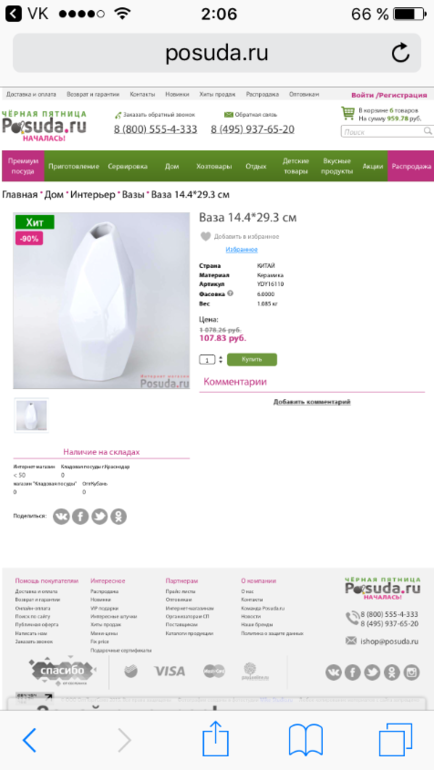Click the Фасовка help question mark
The image size is (434, 770).
click(230, 294)
